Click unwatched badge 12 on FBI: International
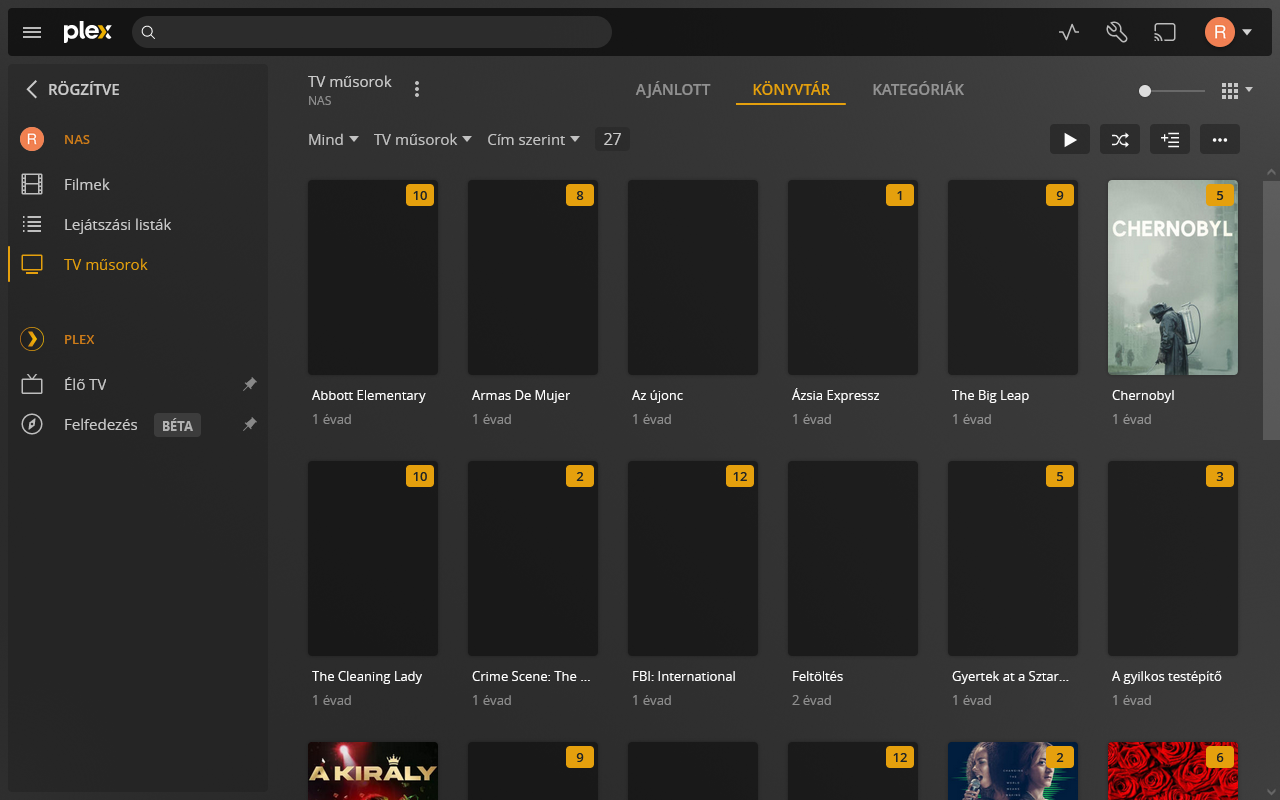This screenshot has width=1280, height=800. pos(740,476)
